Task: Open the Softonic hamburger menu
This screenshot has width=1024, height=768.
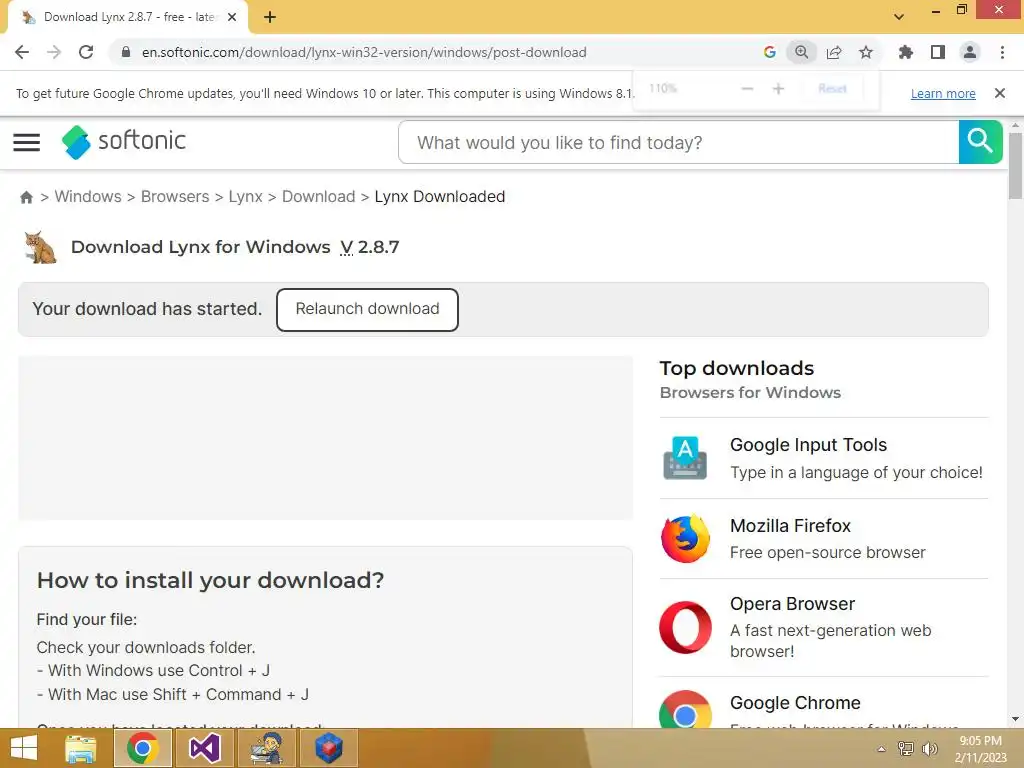Action: point(27,142)
